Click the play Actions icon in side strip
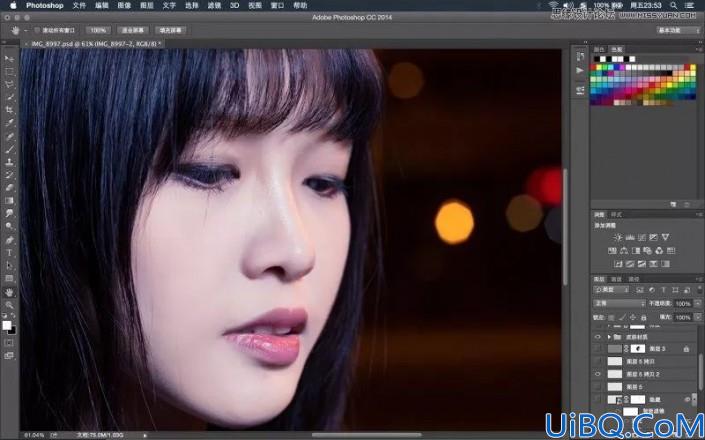Viewport: 705px width, 440px height. click(580, 71)
